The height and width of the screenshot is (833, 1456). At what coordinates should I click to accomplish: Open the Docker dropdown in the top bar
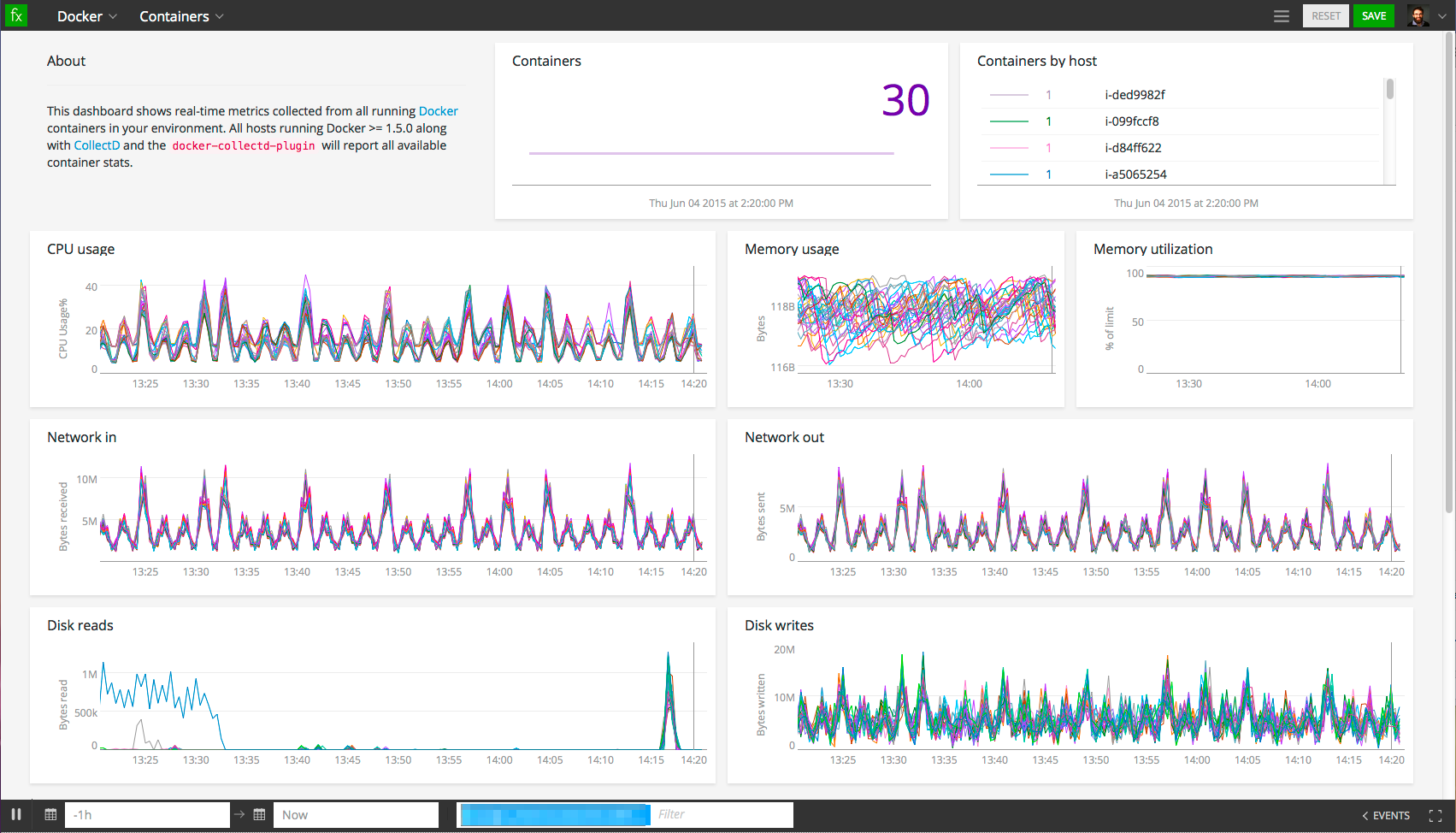point(86,16)
